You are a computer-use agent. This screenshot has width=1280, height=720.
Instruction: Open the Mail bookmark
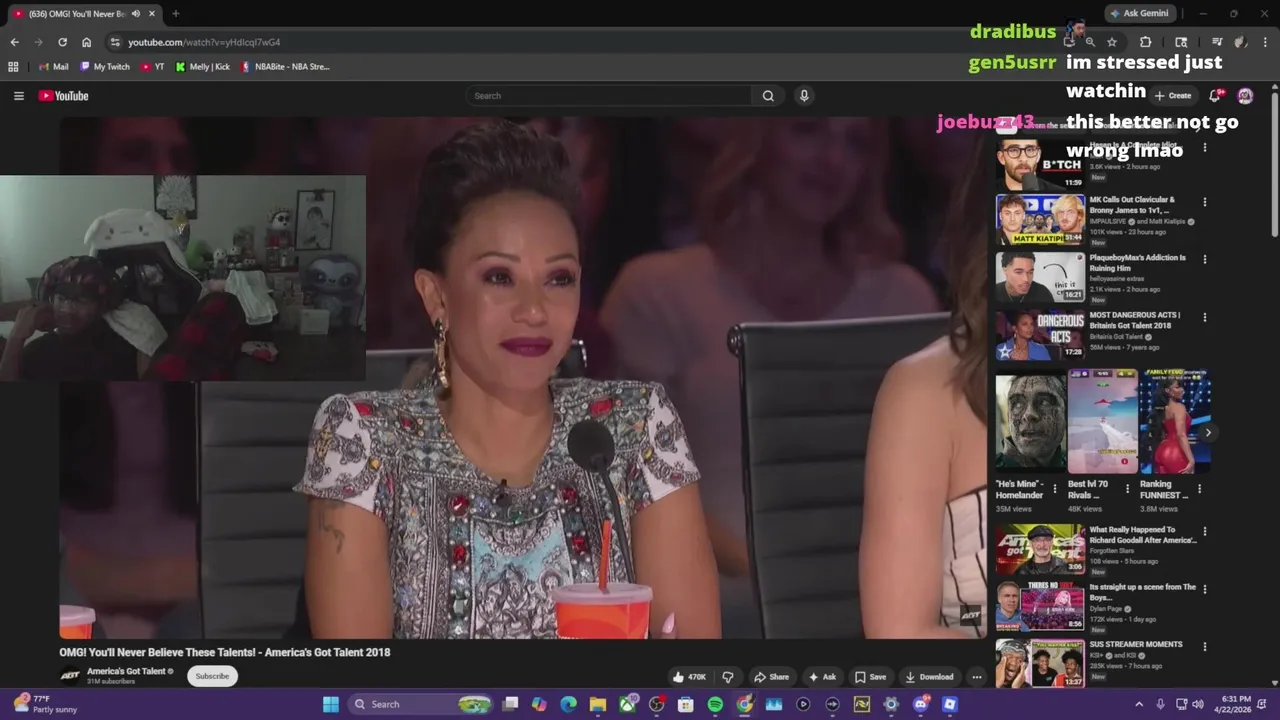[54, 67]
